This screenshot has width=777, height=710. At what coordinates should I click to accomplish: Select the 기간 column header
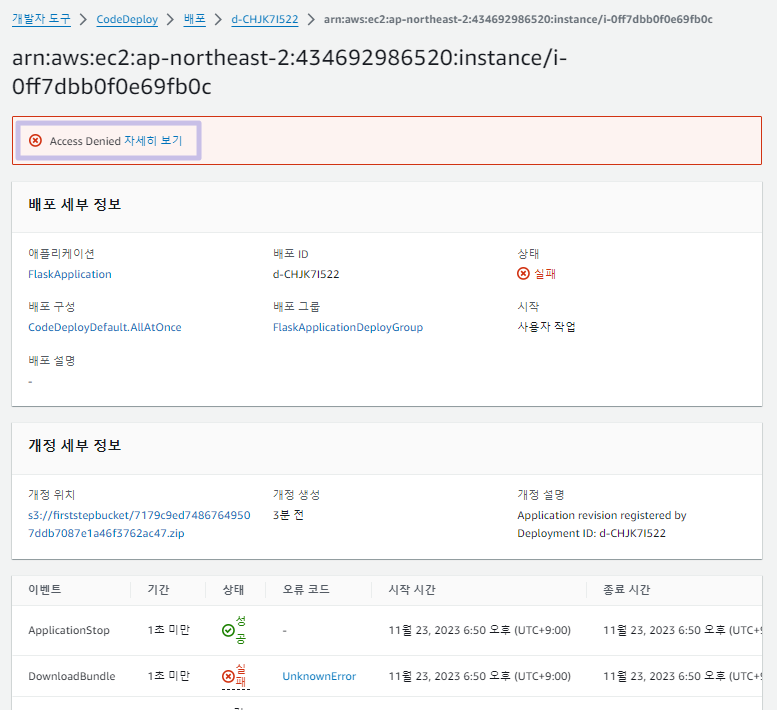[x=158, y=590]
